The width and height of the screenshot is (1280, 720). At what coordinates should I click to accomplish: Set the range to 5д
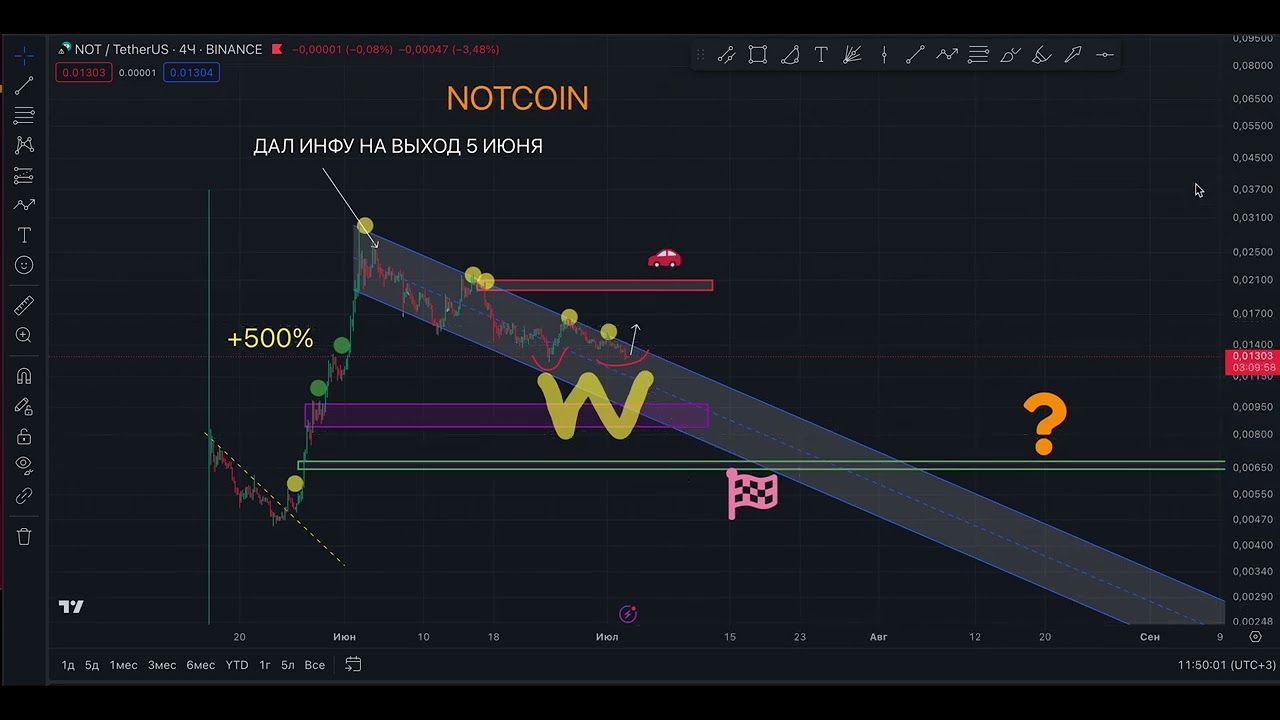coord(92,665)
